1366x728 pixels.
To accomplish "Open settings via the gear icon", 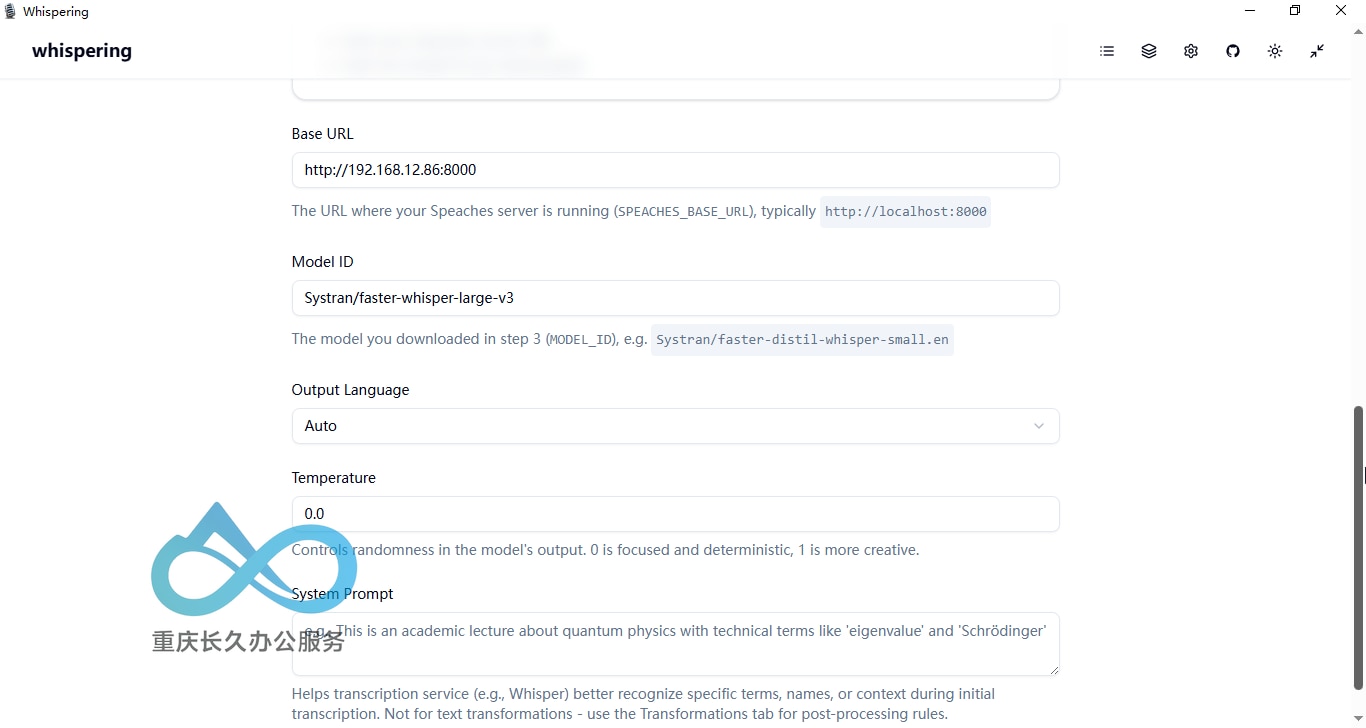I will pyautogui.click(x=1191, y=51).
